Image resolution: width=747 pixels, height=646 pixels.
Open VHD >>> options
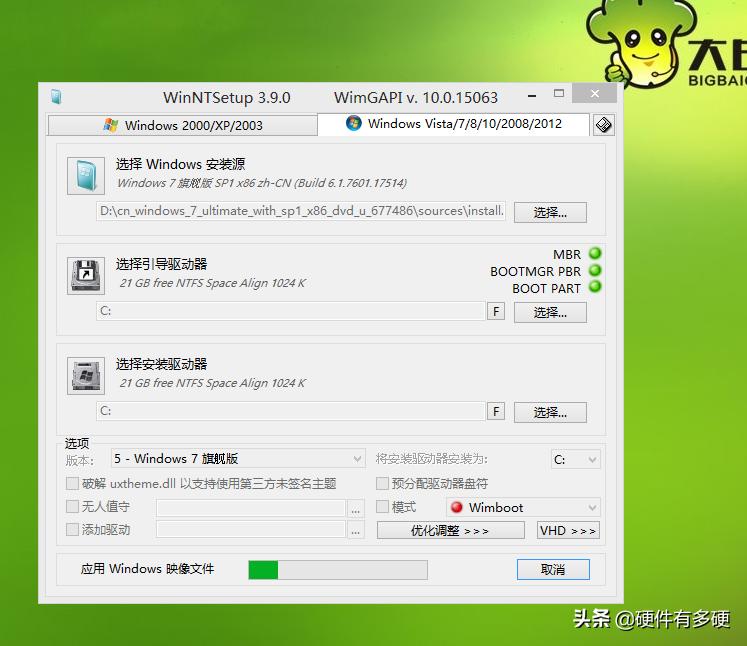568,530
